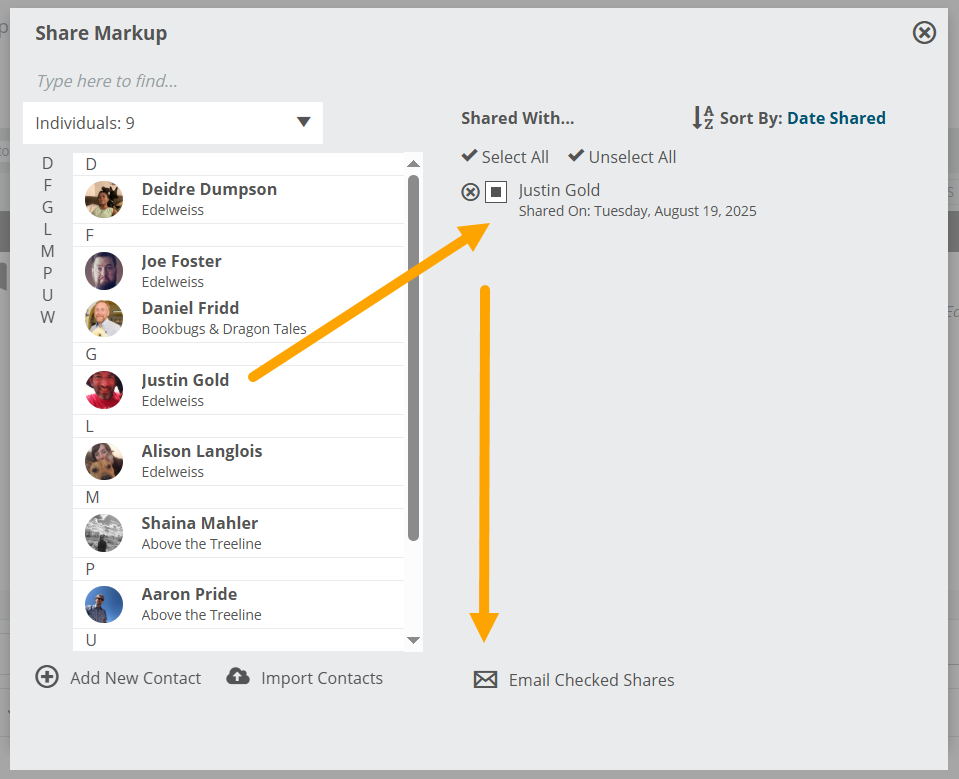This screenshot has height=779, width=959.
Task: Click the contact list vertical scrollbar
Action: 413,358
